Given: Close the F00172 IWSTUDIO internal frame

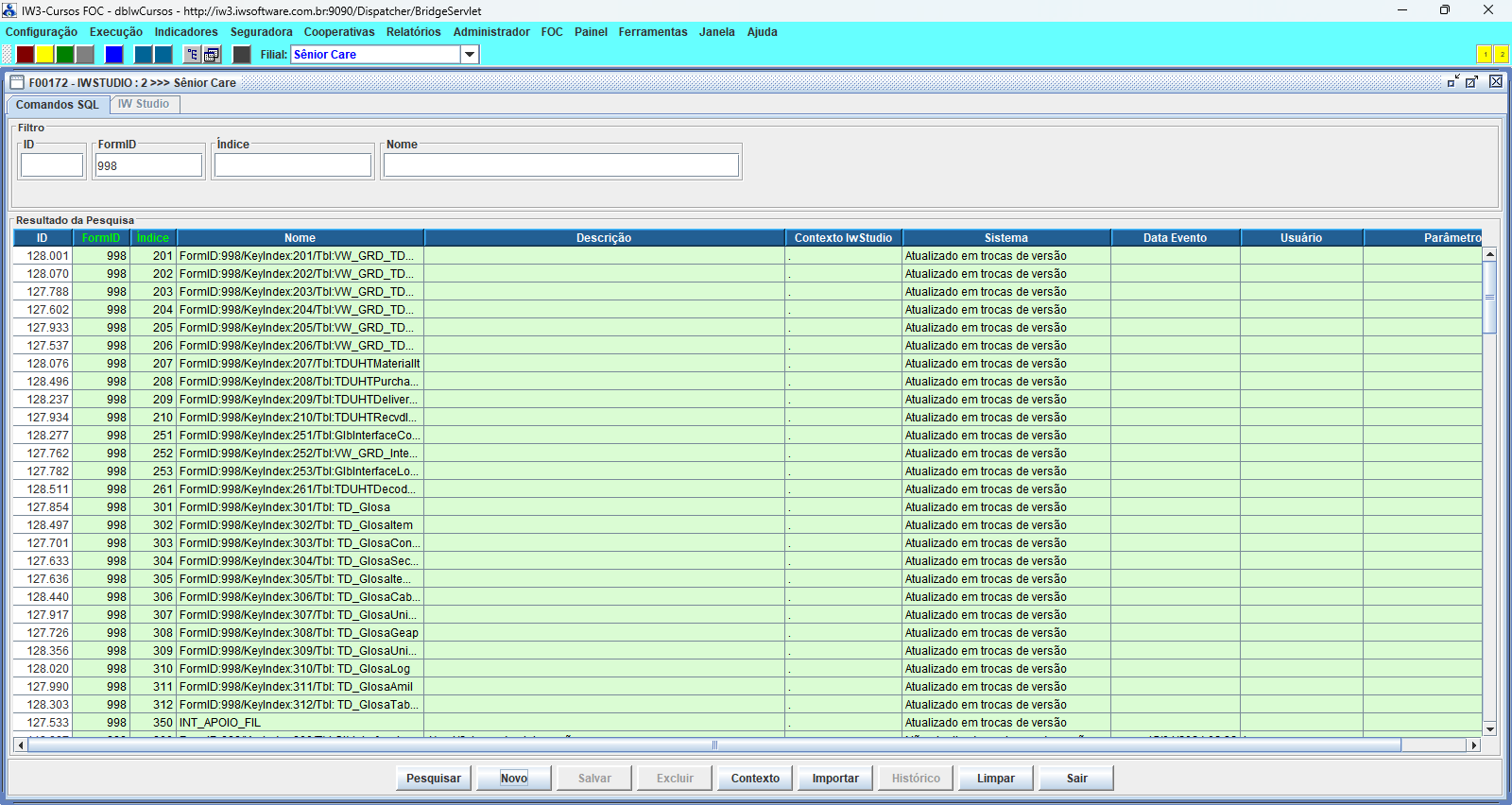Looking at the screenshot, I should [1496, 82].
